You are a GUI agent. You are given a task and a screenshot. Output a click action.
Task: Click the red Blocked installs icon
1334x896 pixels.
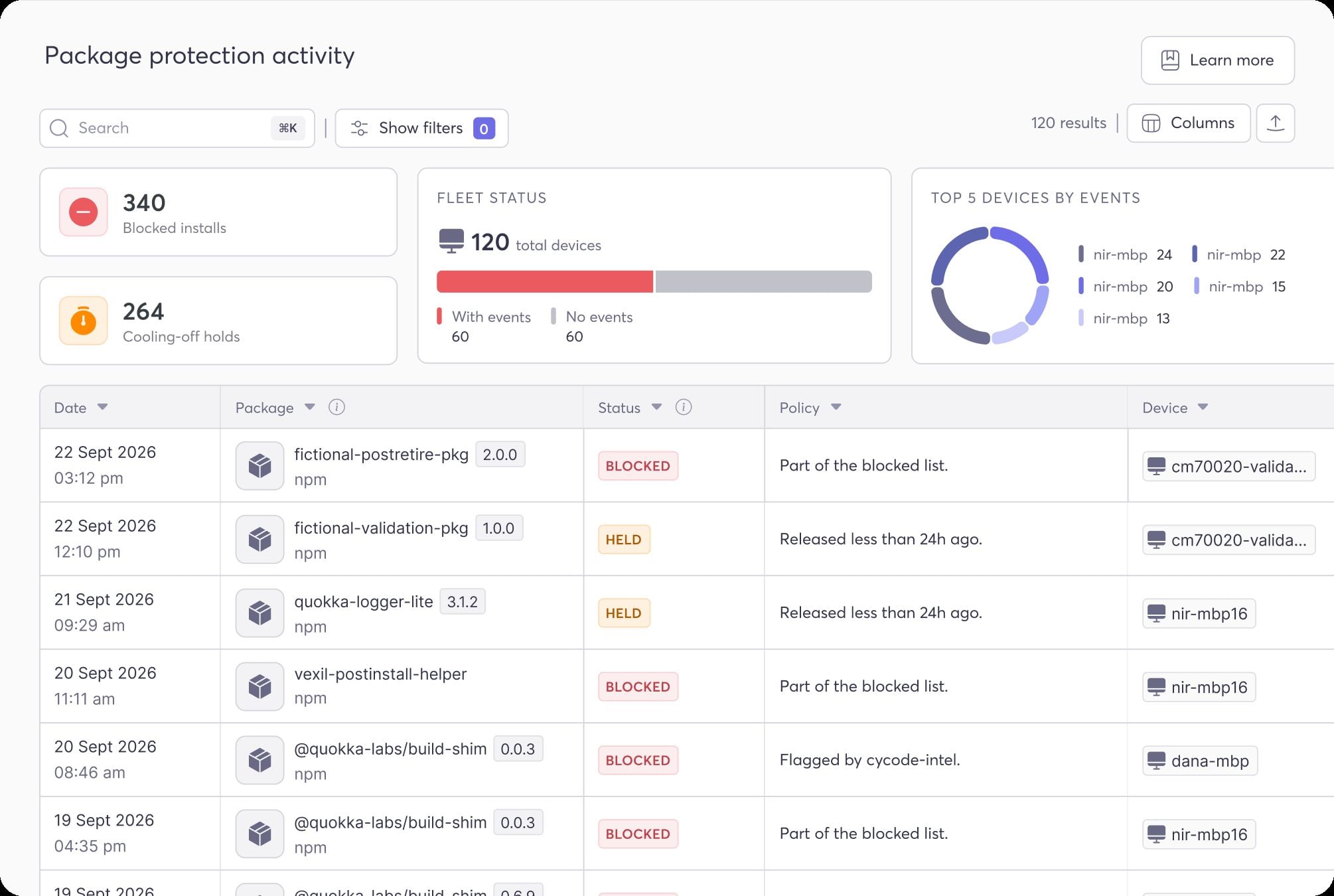click(84, 212)
